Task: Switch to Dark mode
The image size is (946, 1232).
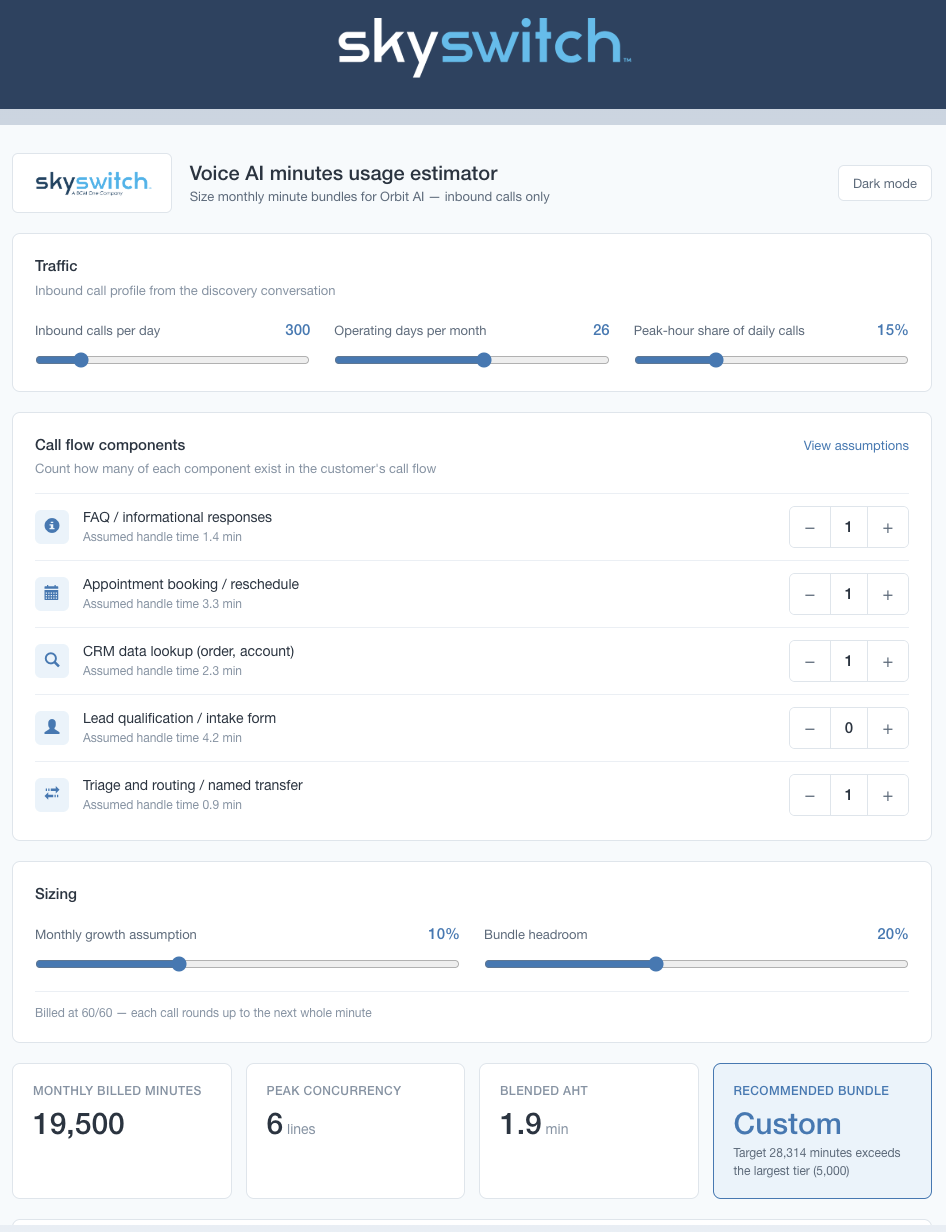Action: (885, 183)
